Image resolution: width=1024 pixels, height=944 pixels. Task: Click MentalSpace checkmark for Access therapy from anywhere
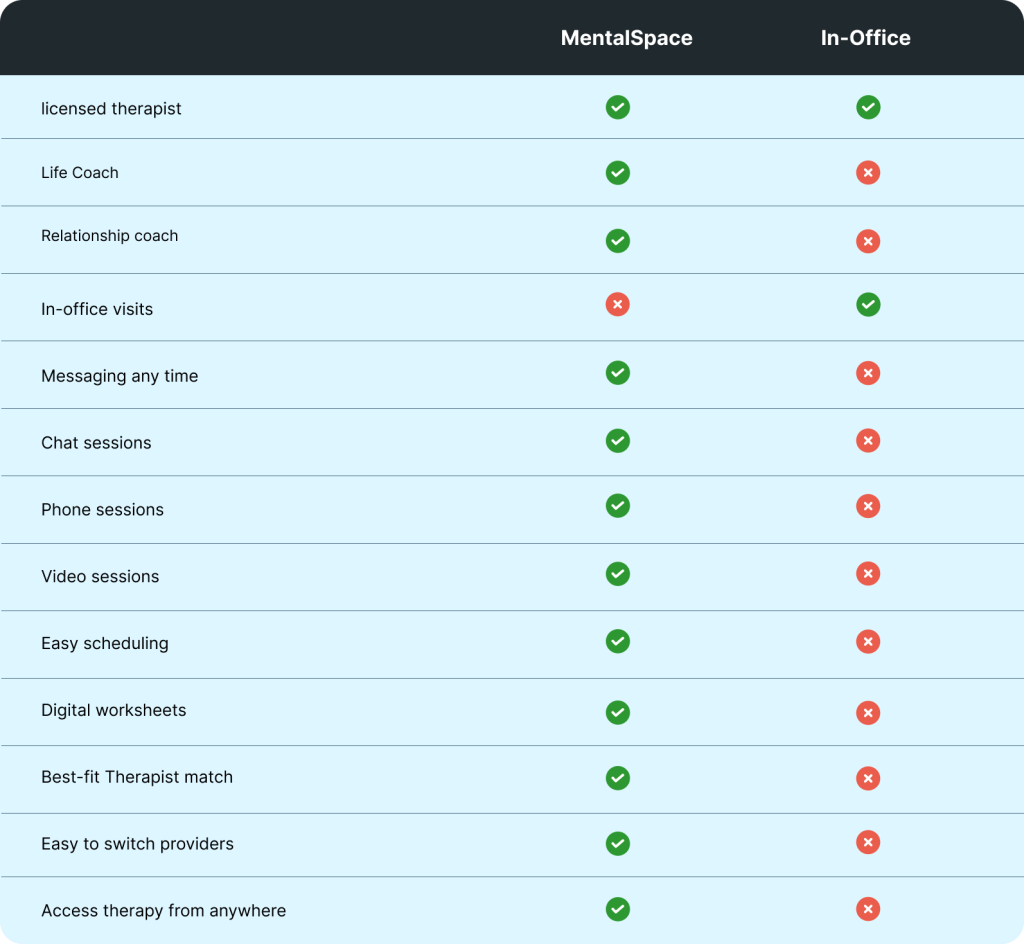(x=618, y=909)
